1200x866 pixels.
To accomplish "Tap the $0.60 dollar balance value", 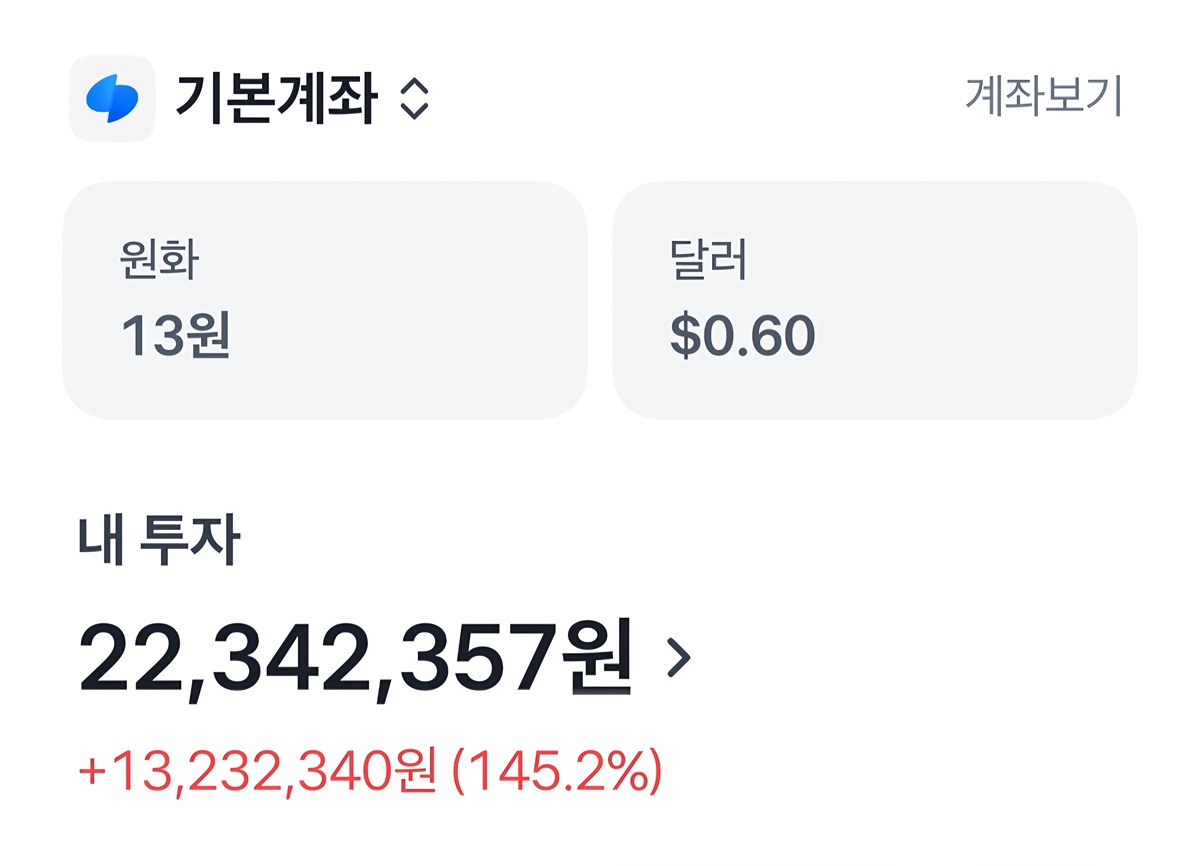I will [743, 336].
